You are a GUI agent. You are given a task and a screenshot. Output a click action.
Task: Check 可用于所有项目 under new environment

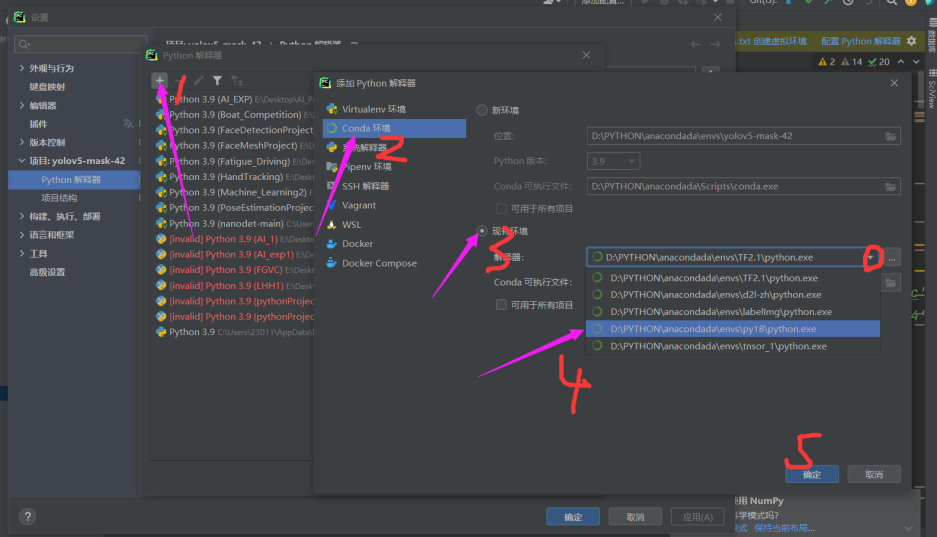tap(501, 208)
